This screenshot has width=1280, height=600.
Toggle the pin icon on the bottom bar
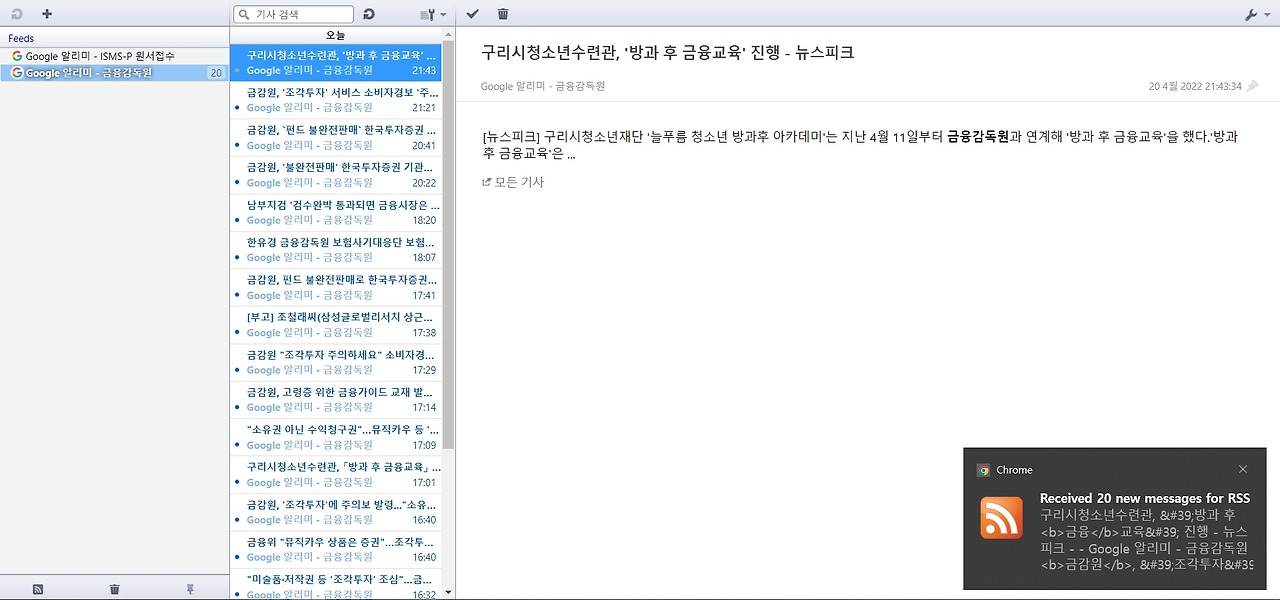click(x=190, y=589)
